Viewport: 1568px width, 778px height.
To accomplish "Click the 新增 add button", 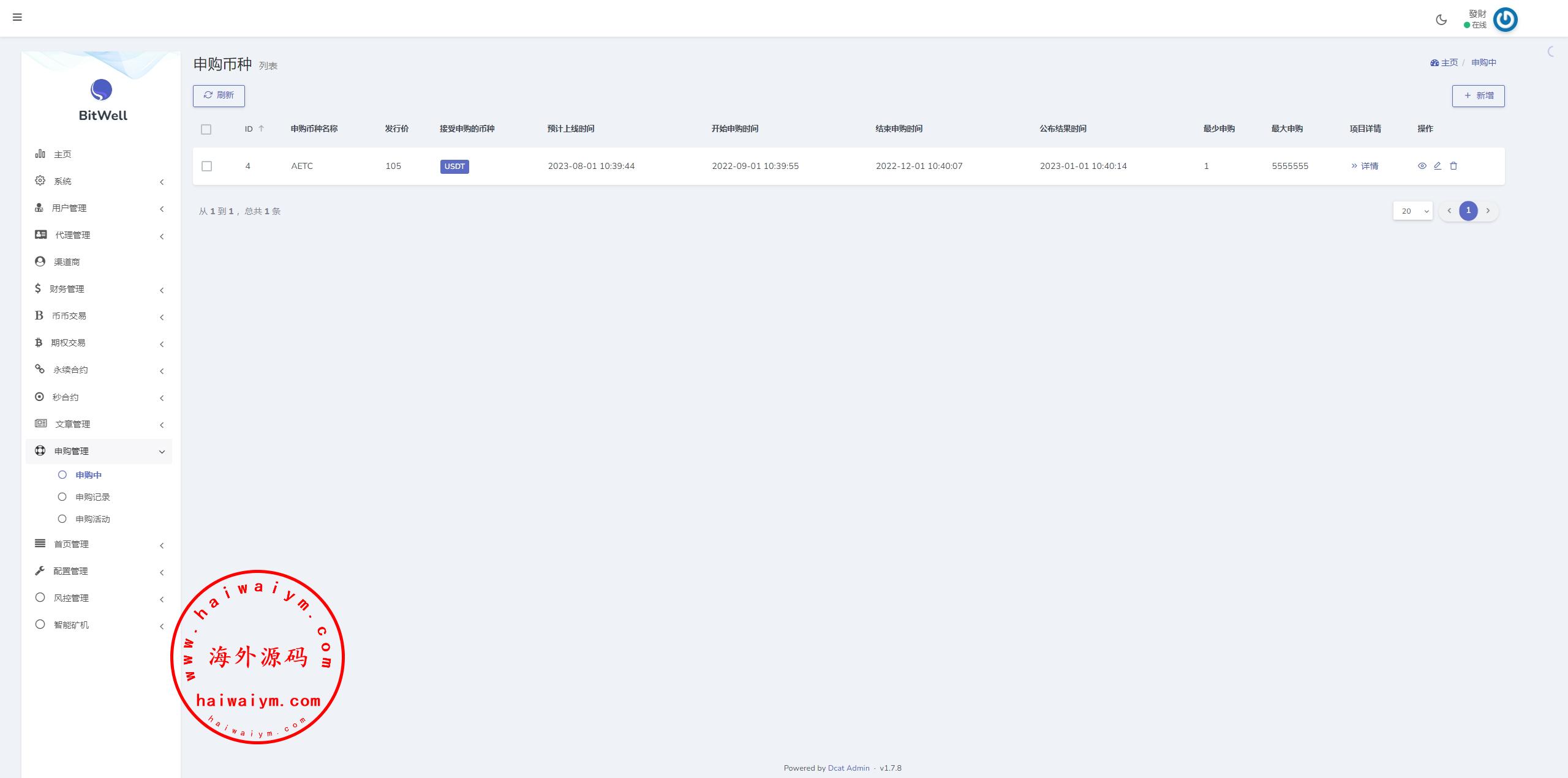I will tap(1478, 95).
